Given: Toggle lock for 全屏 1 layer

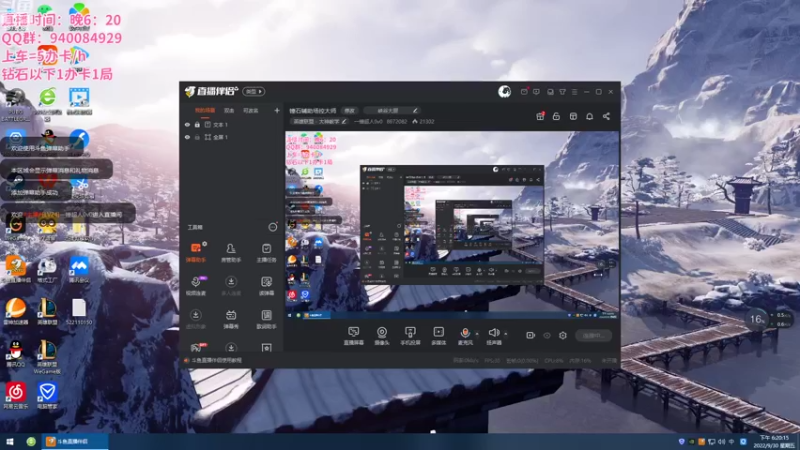Looking at the screenshot, I should click(x=197, y=137).
